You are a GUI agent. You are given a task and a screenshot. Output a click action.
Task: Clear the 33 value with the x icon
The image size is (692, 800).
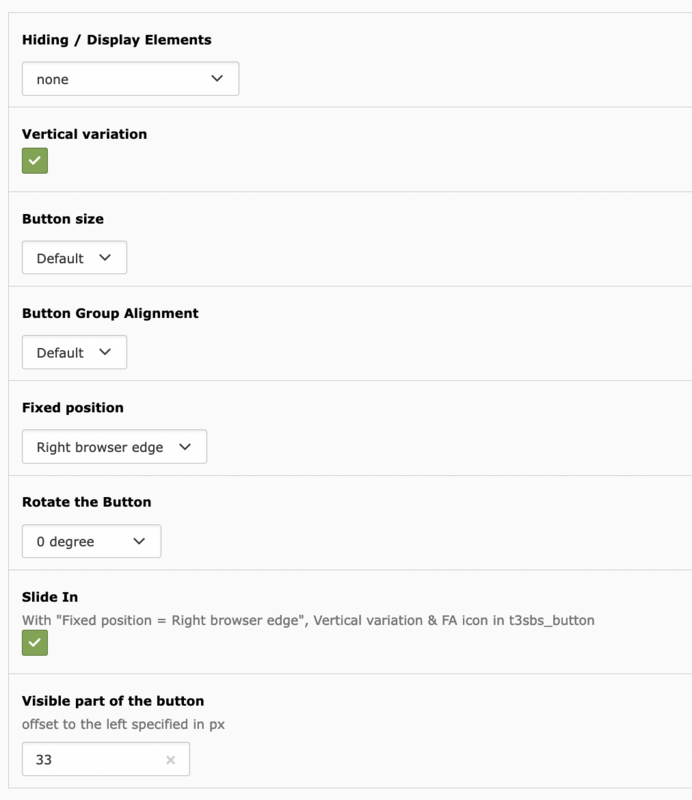click(x=170, y=760)
